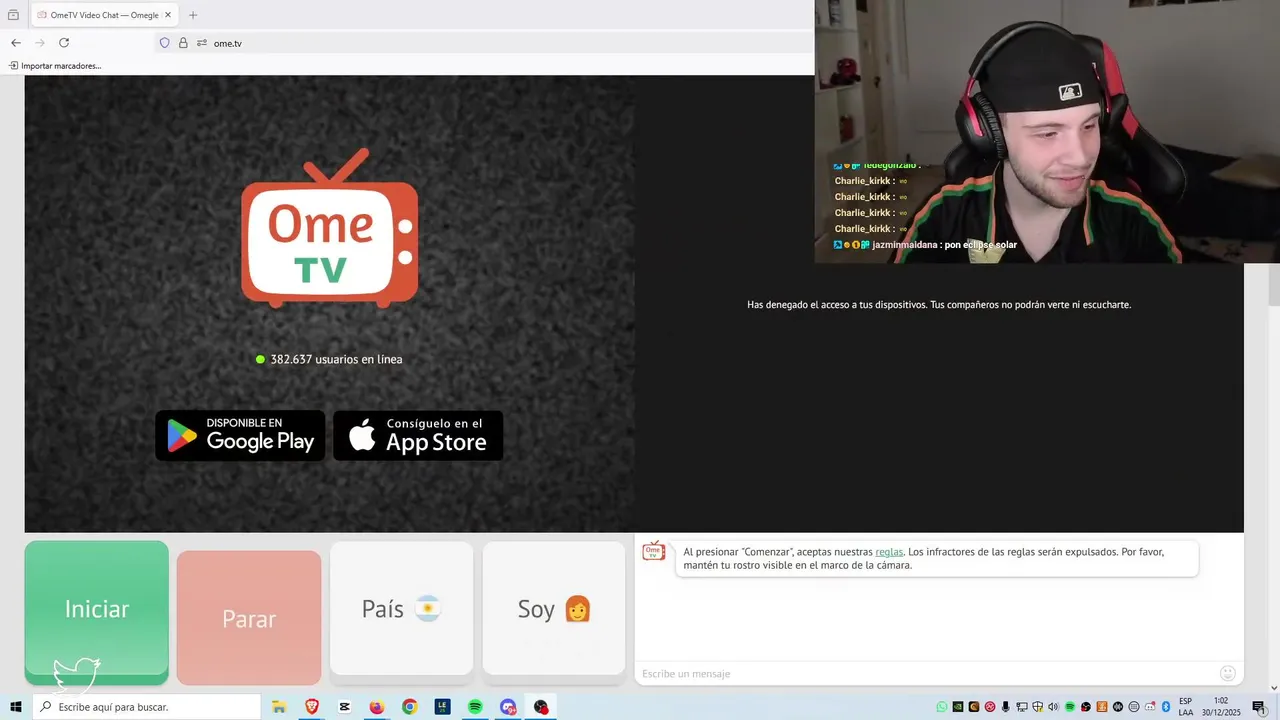Viewport: 1280px width, 720px height.
Task: Open the LE app from taskbar
Action: click(442, 707)
